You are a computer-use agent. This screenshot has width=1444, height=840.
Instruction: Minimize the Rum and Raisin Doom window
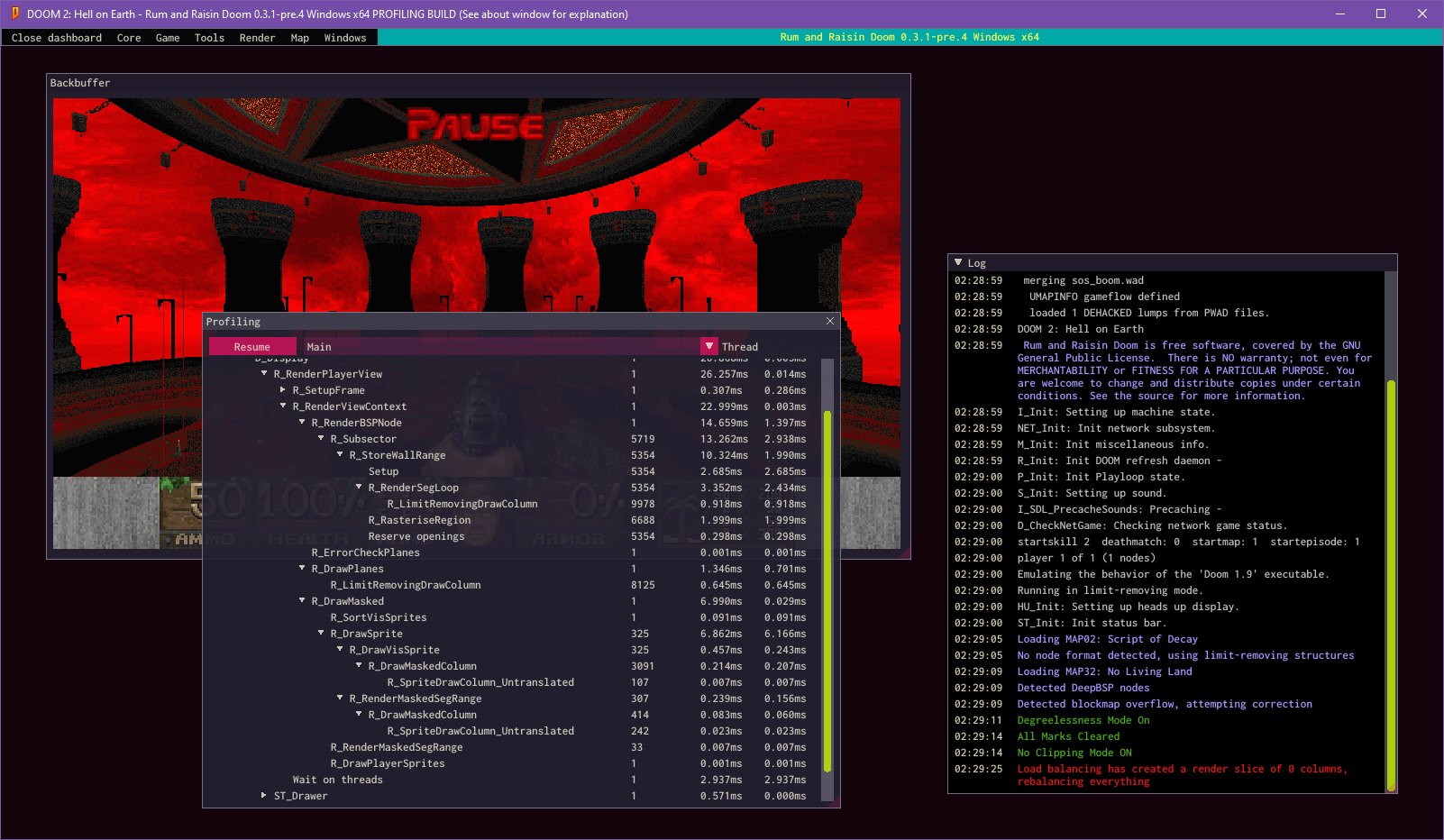(1340, 14)
